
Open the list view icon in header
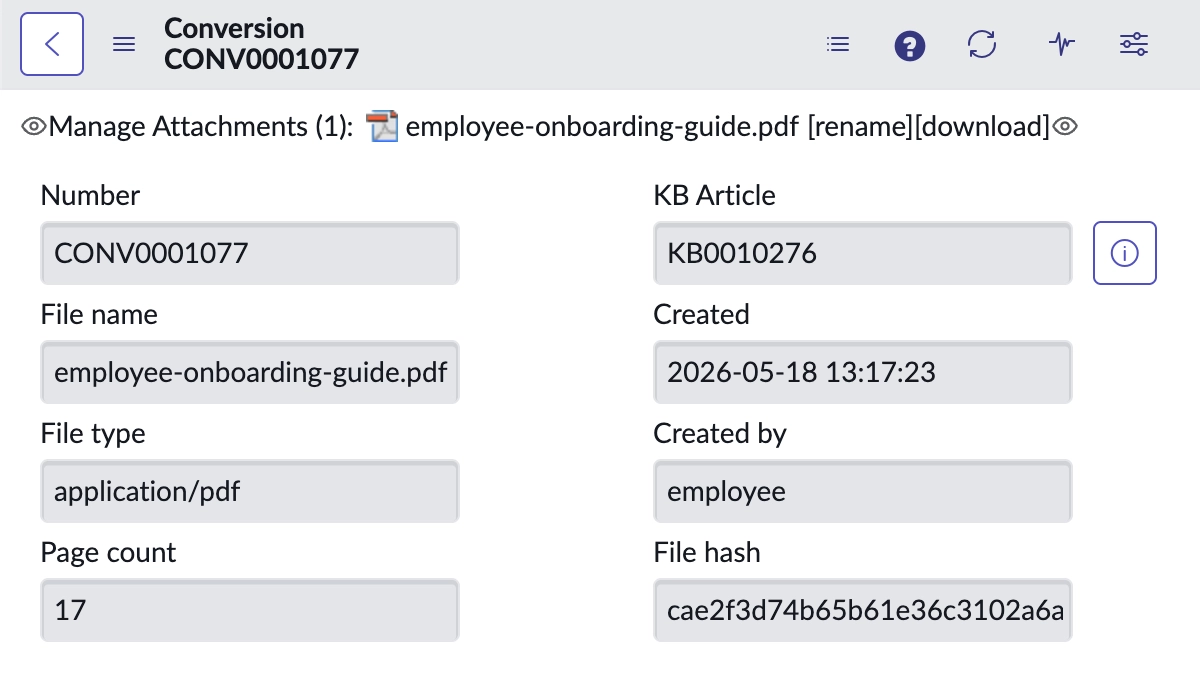coord(838,44)
